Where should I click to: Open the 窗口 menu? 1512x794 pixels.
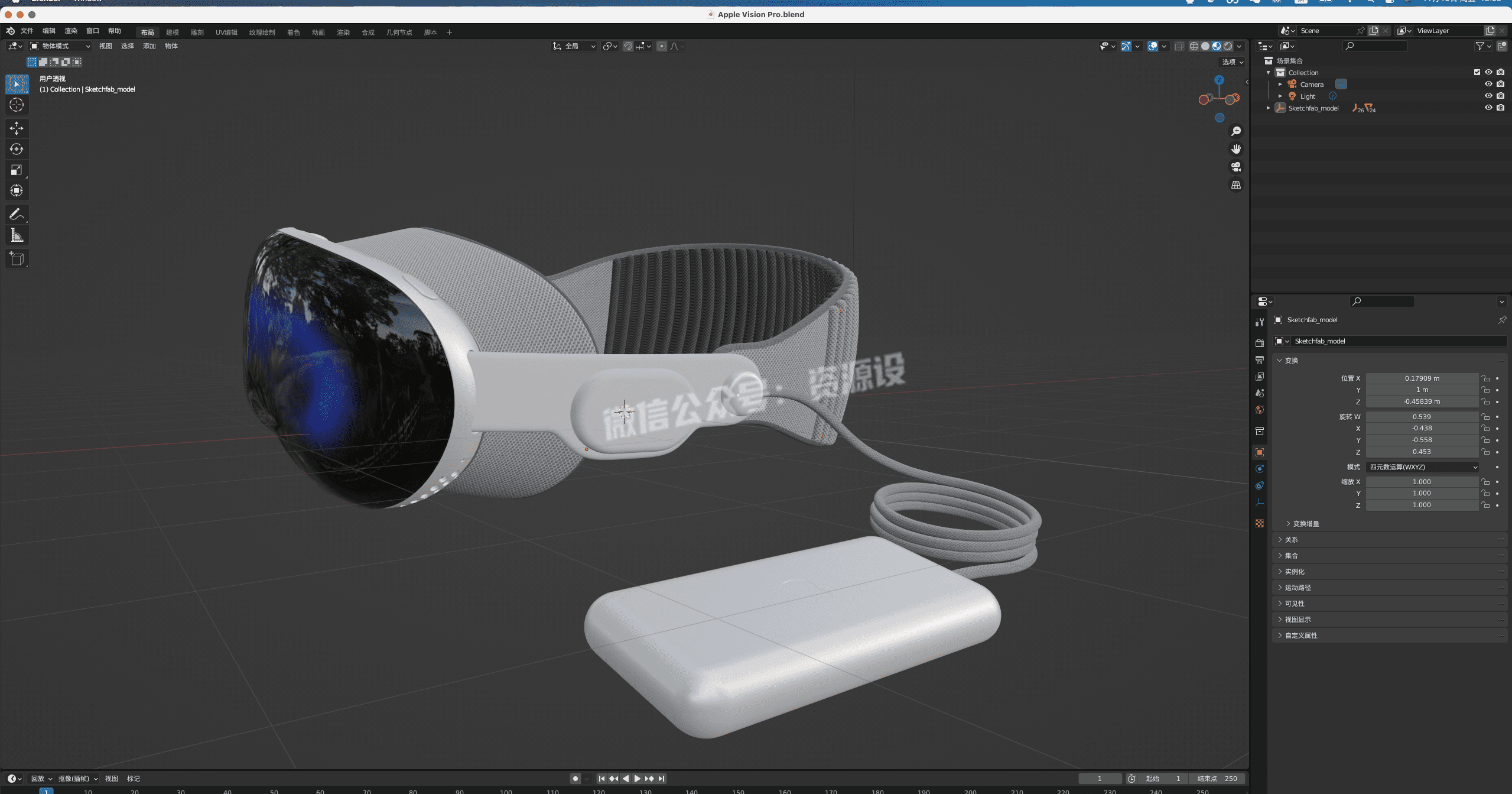tap(93, 31)
